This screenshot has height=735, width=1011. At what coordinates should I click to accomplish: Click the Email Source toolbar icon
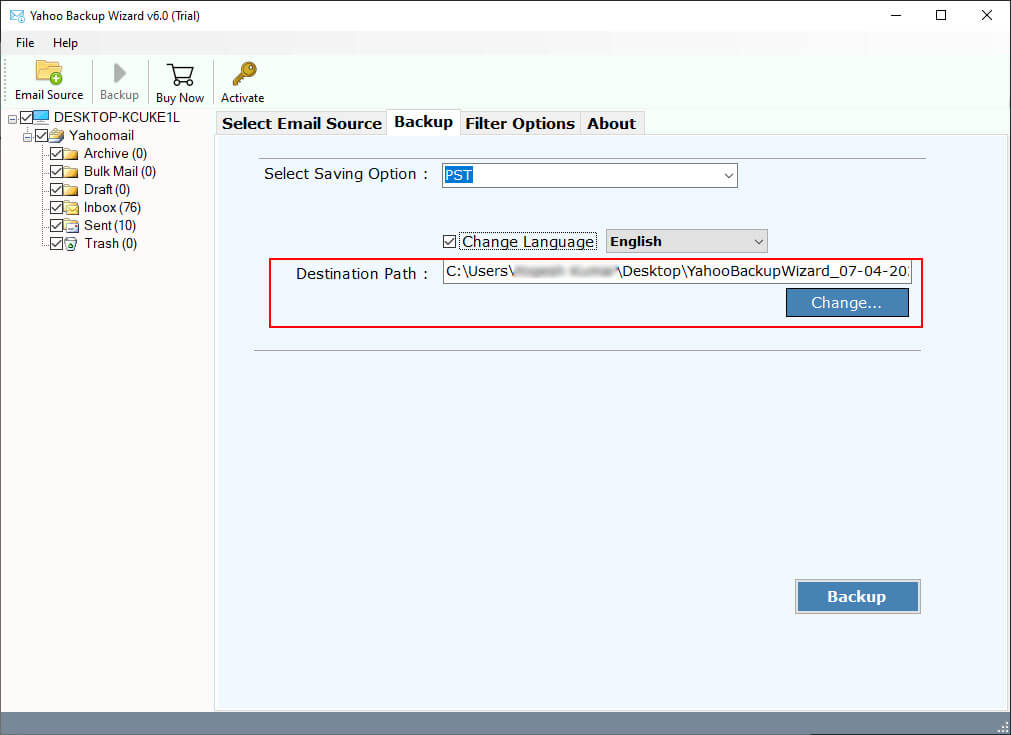(x=49, y=72)
